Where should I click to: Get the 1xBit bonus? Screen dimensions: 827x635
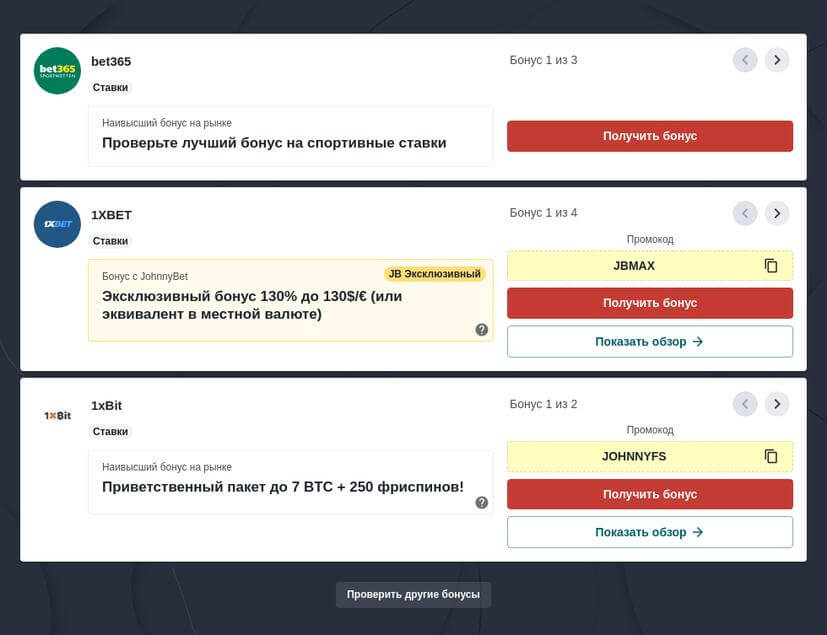pyautogui.click(x=650, y=494)
